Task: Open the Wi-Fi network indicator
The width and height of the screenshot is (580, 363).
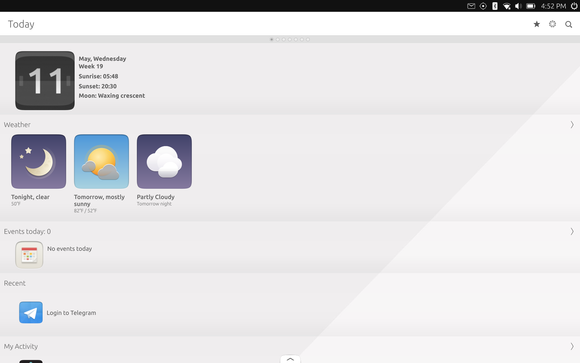Action: point(507,6)
